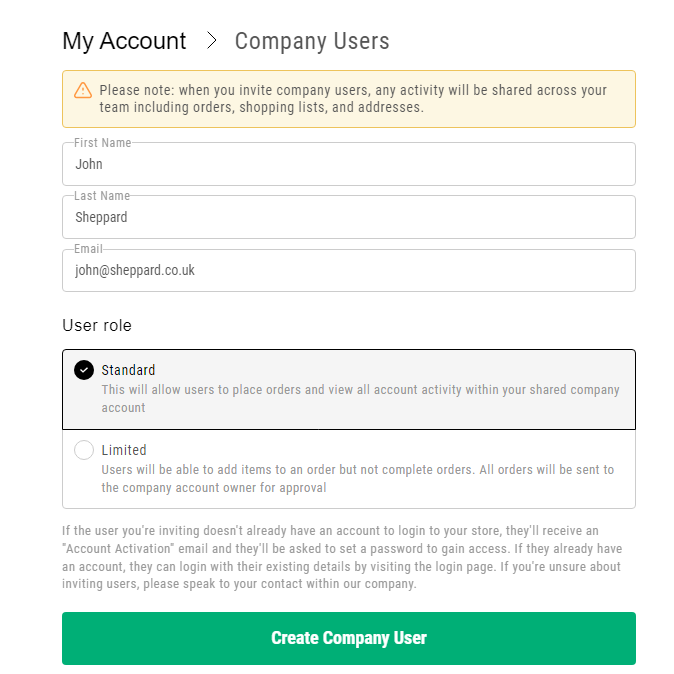Click the small "First Name" field label
Screen dimensions: 674x674
[x=102, y=143]
